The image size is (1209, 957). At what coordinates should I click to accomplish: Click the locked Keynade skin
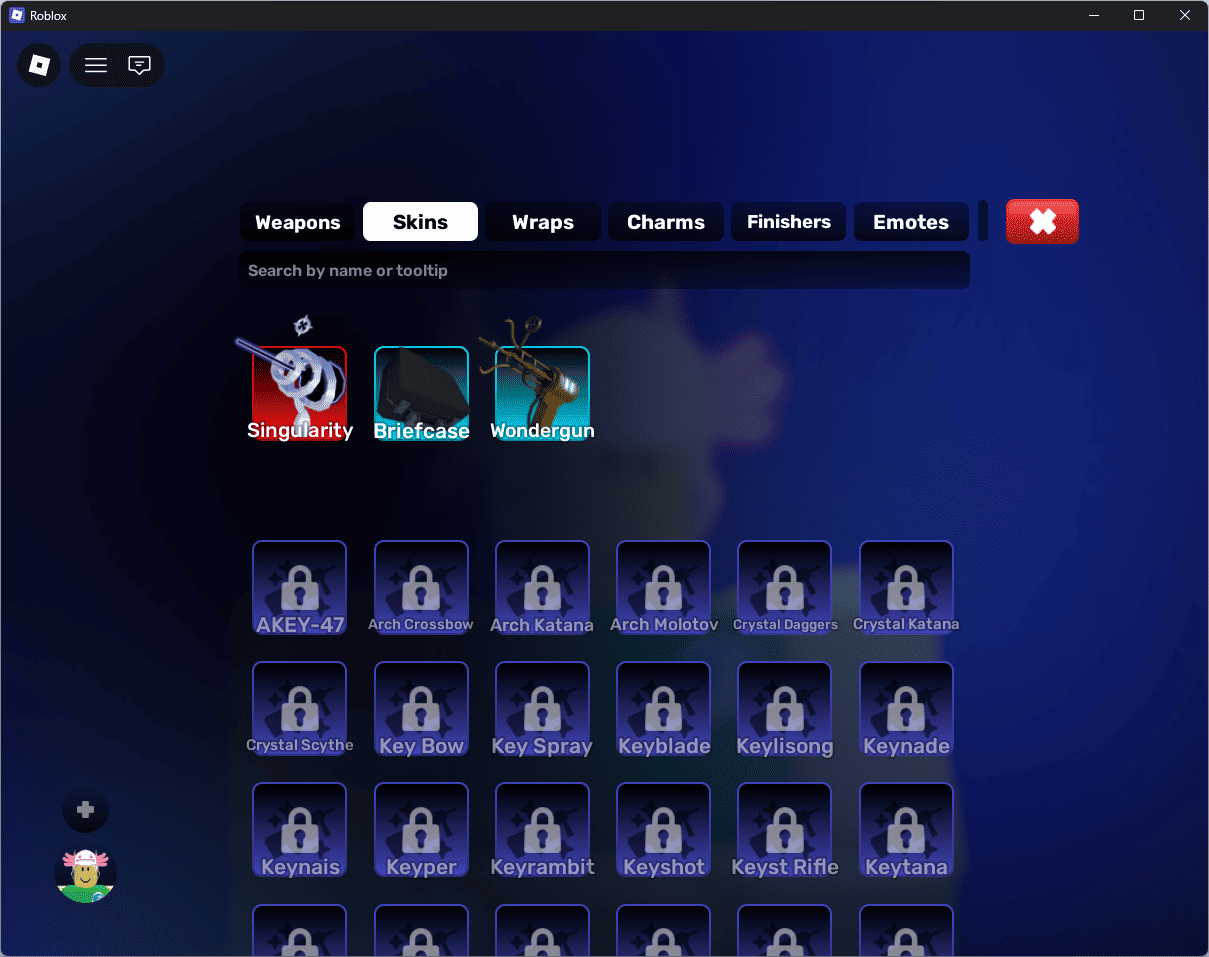point(906,709)
